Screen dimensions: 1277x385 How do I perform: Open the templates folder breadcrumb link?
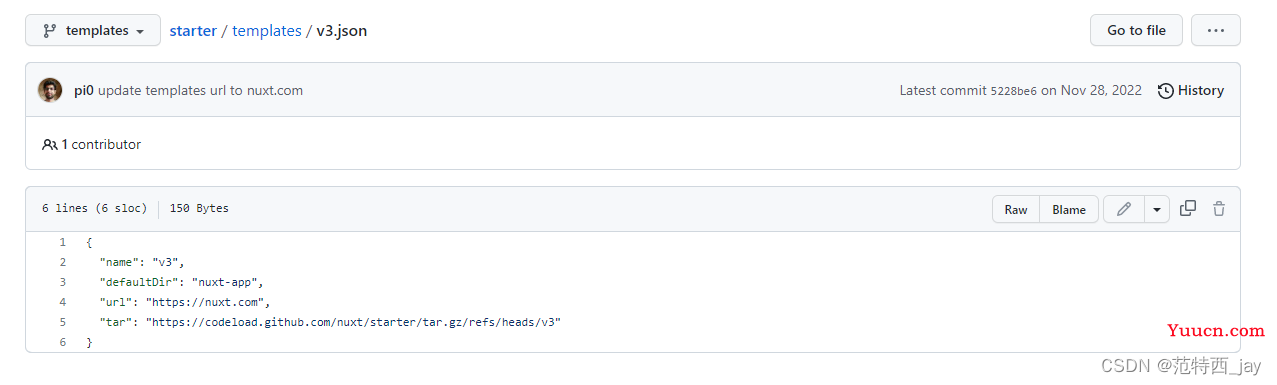[267, 31]
